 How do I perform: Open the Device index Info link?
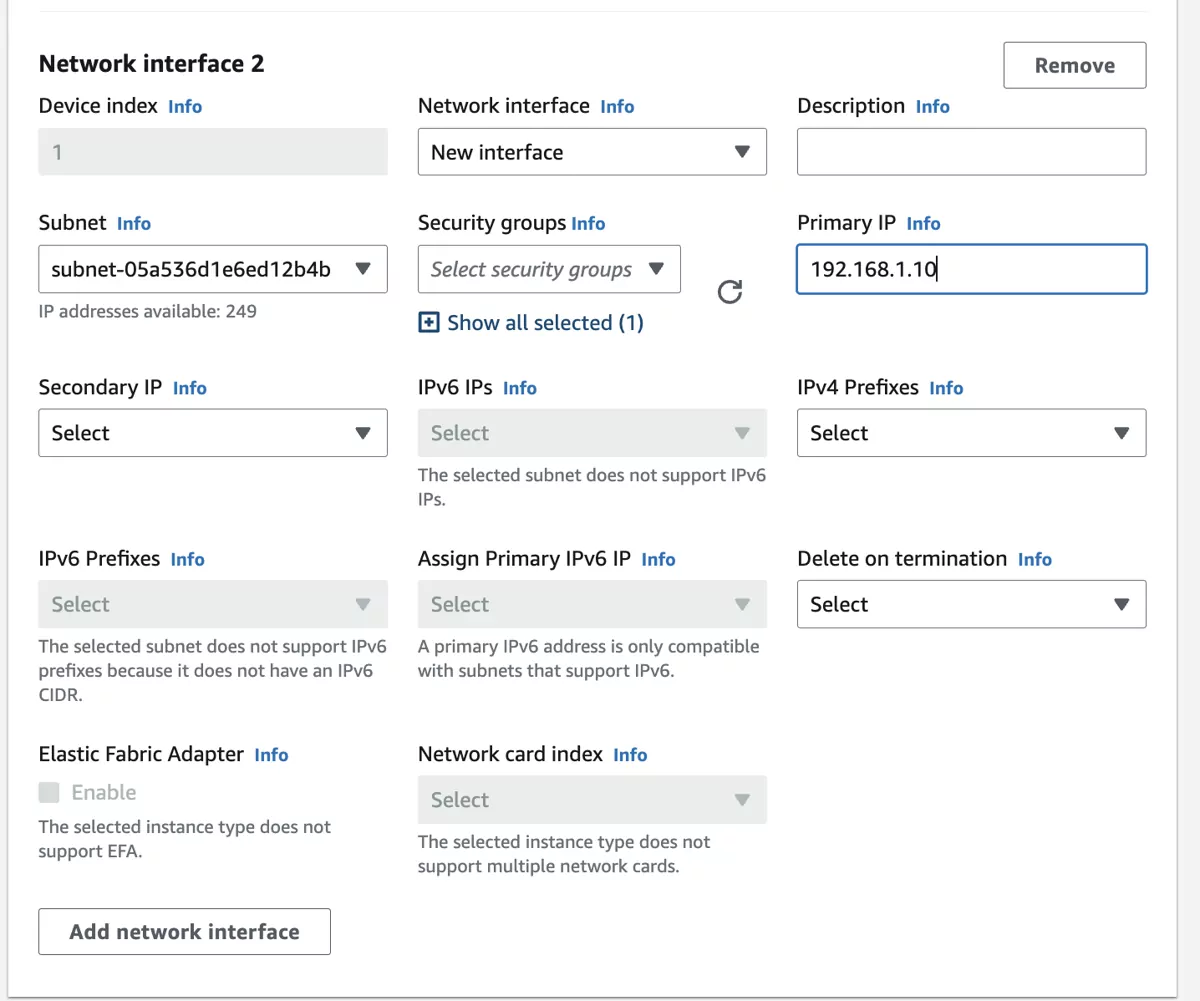[185, 106]
